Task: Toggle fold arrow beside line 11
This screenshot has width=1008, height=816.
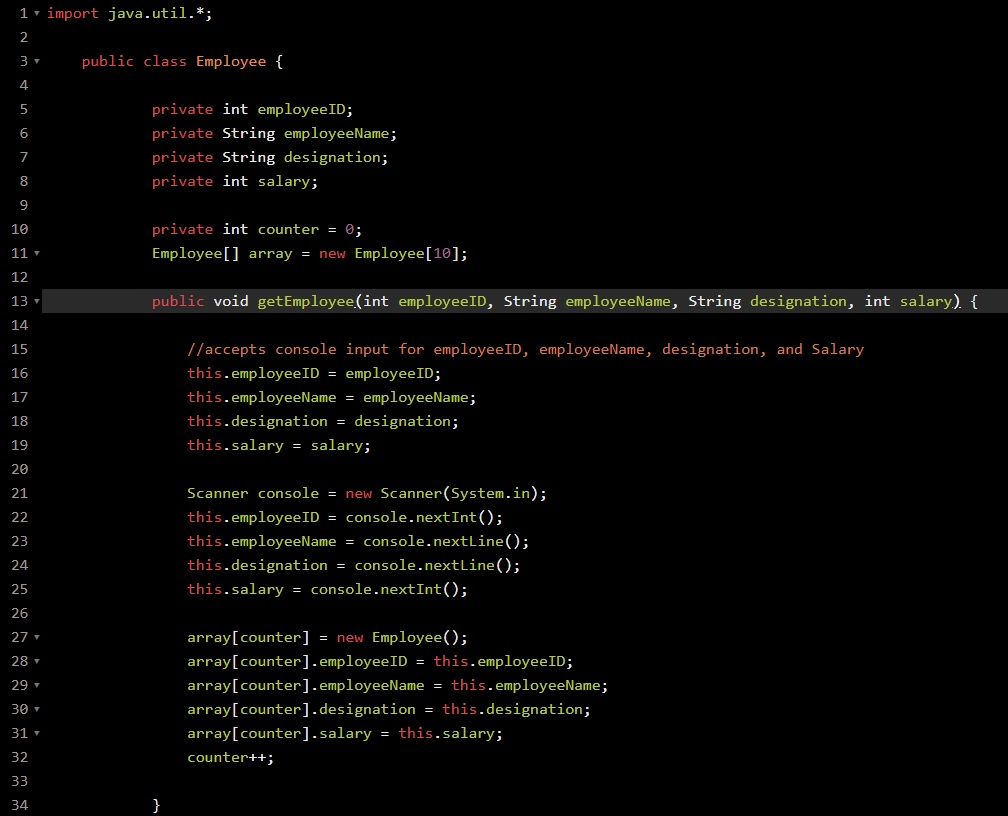Action: tap(37, 253)
